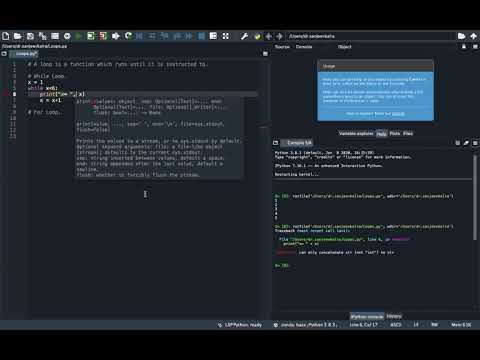Image resolution: width=480 pixels, height=360 pixels.
Task: Open a file with the folder icon
Action: 18,36
